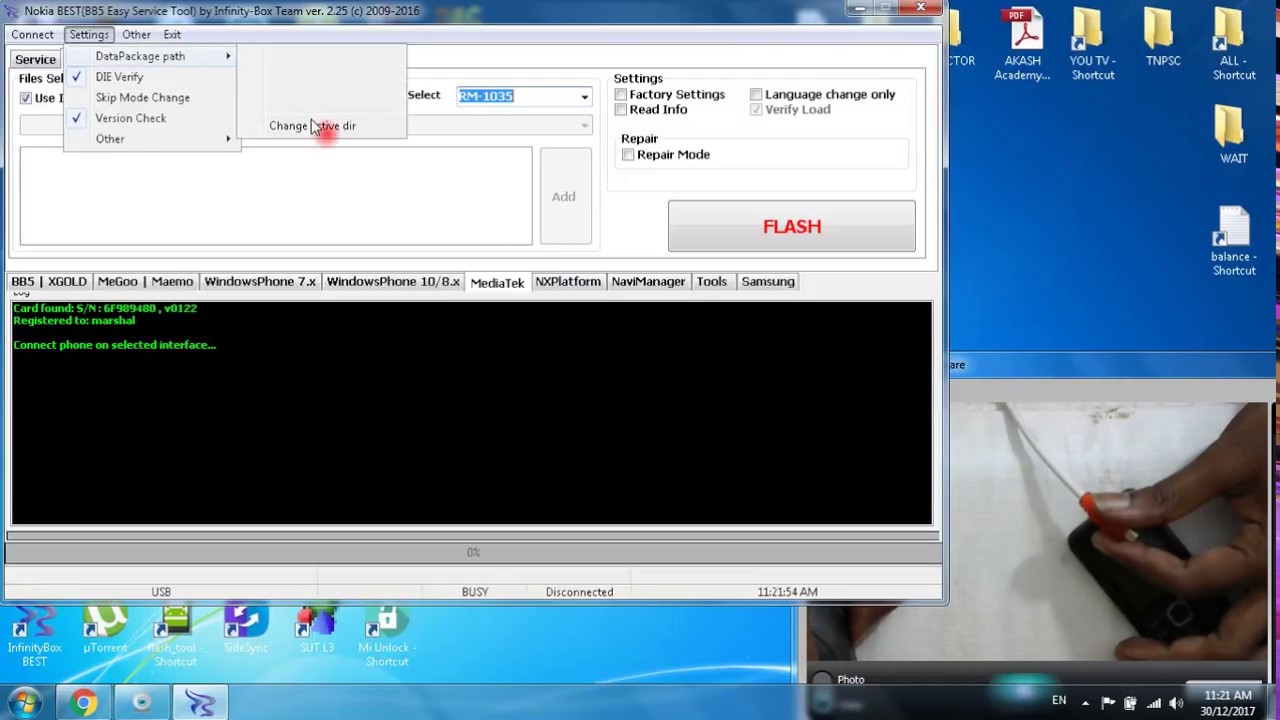
Task: Open Action Center flag tray icon
Action: click(x=1108, y=703)
